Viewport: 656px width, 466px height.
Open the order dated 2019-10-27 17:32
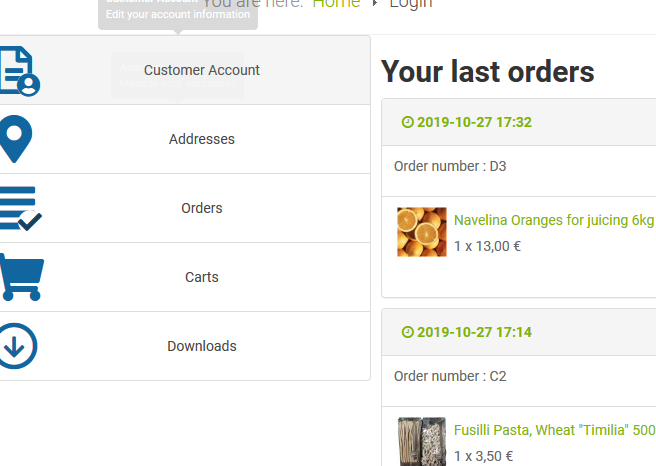click(x=474, y=123)
